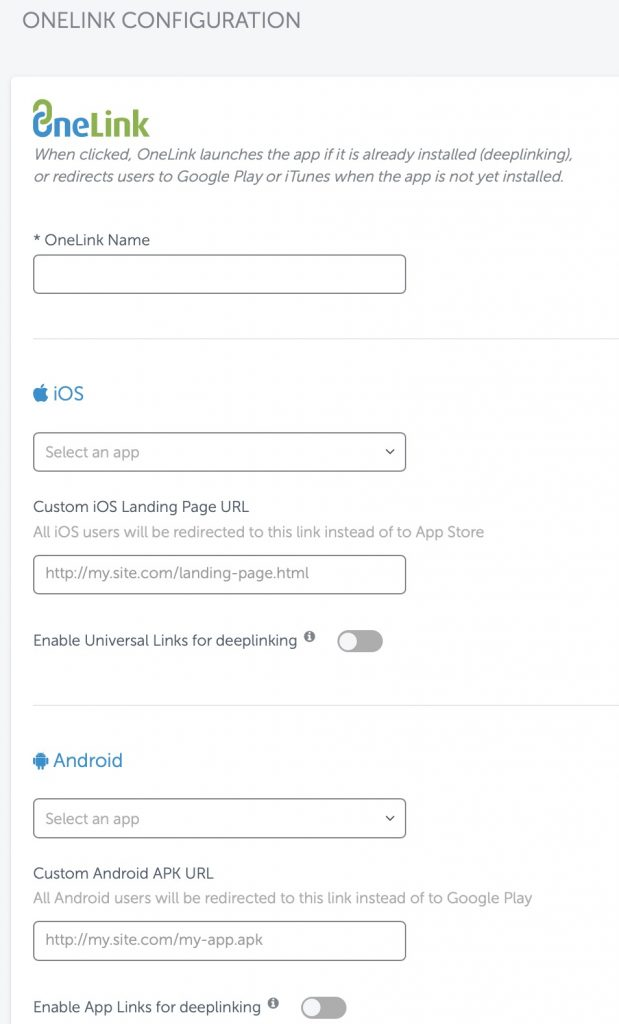Click Custom Android APK URL field

click(x=219, y=941)
